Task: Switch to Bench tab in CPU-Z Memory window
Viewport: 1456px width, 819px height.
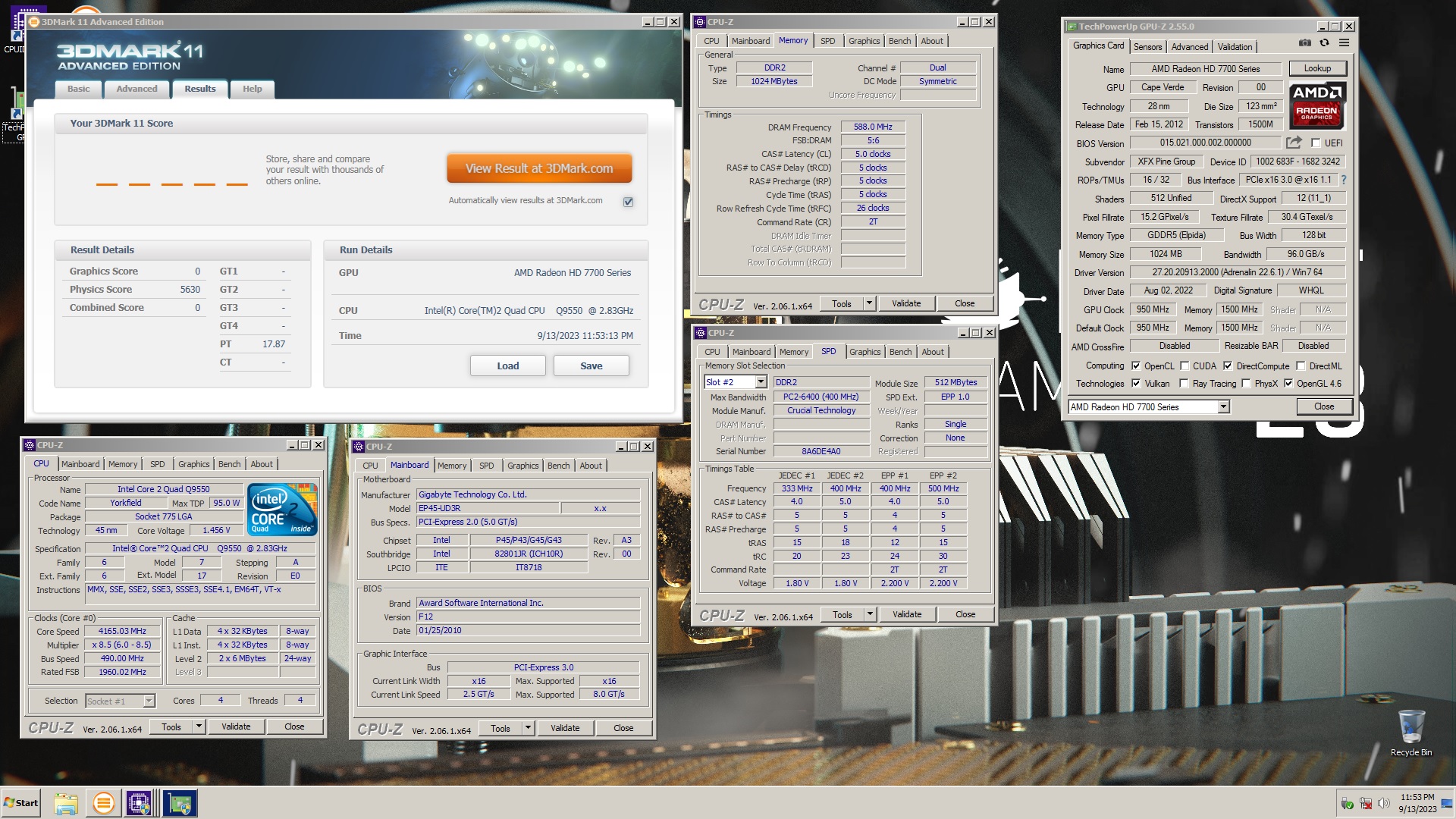Action: (899, 41)
